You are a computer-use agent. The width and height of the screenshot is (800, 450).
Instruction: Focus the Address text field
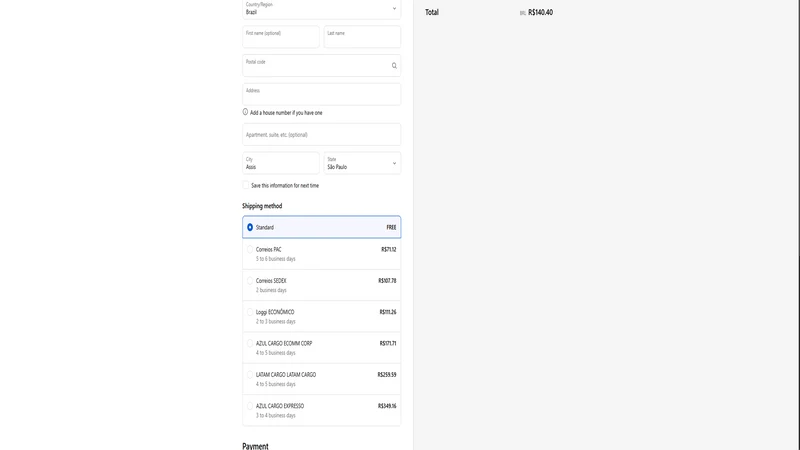pos(321,94)
